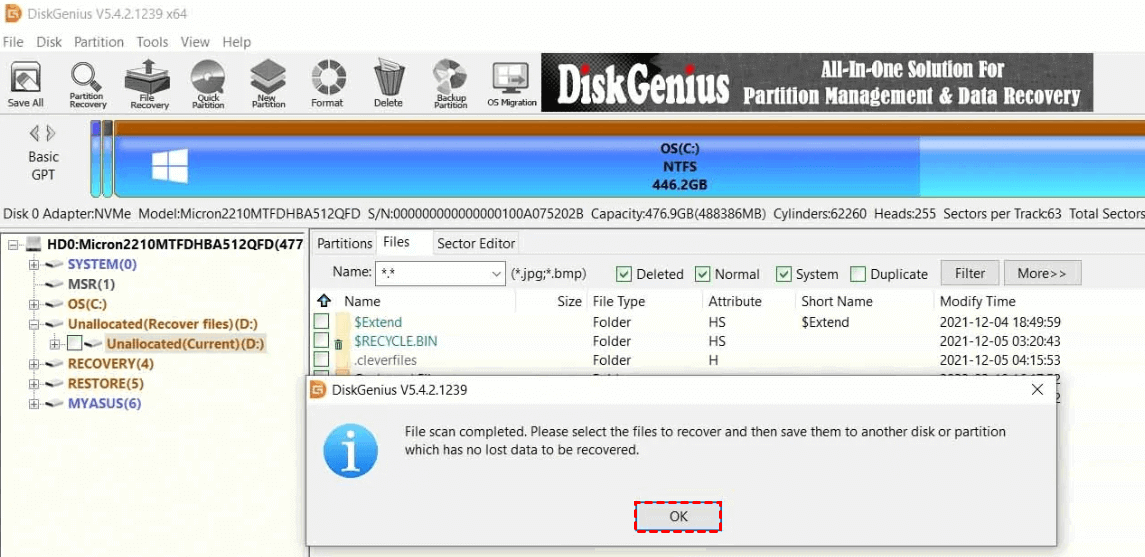
Task: Select the $Extend folder name
Action: (378, 322)
